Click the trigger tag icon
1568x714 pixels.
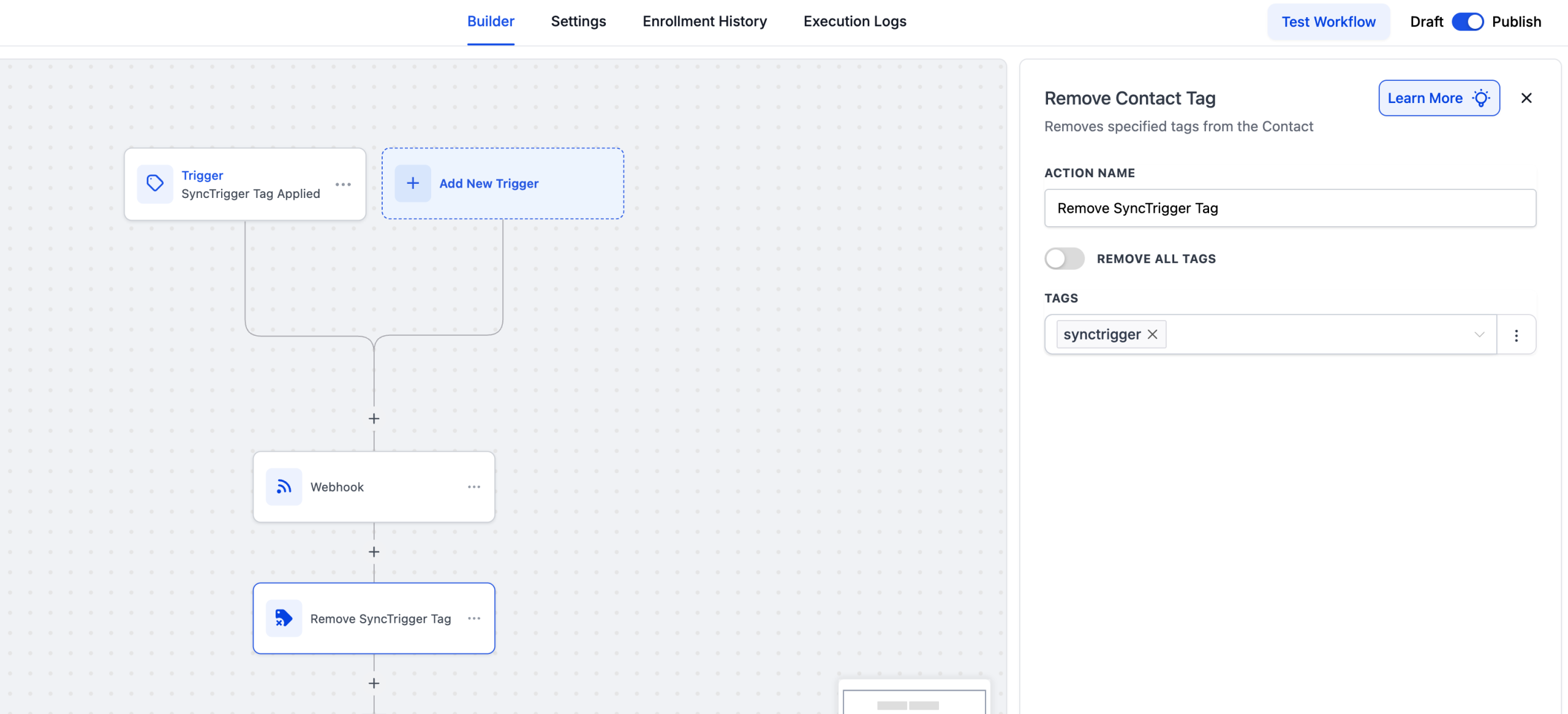click(155, 183)
